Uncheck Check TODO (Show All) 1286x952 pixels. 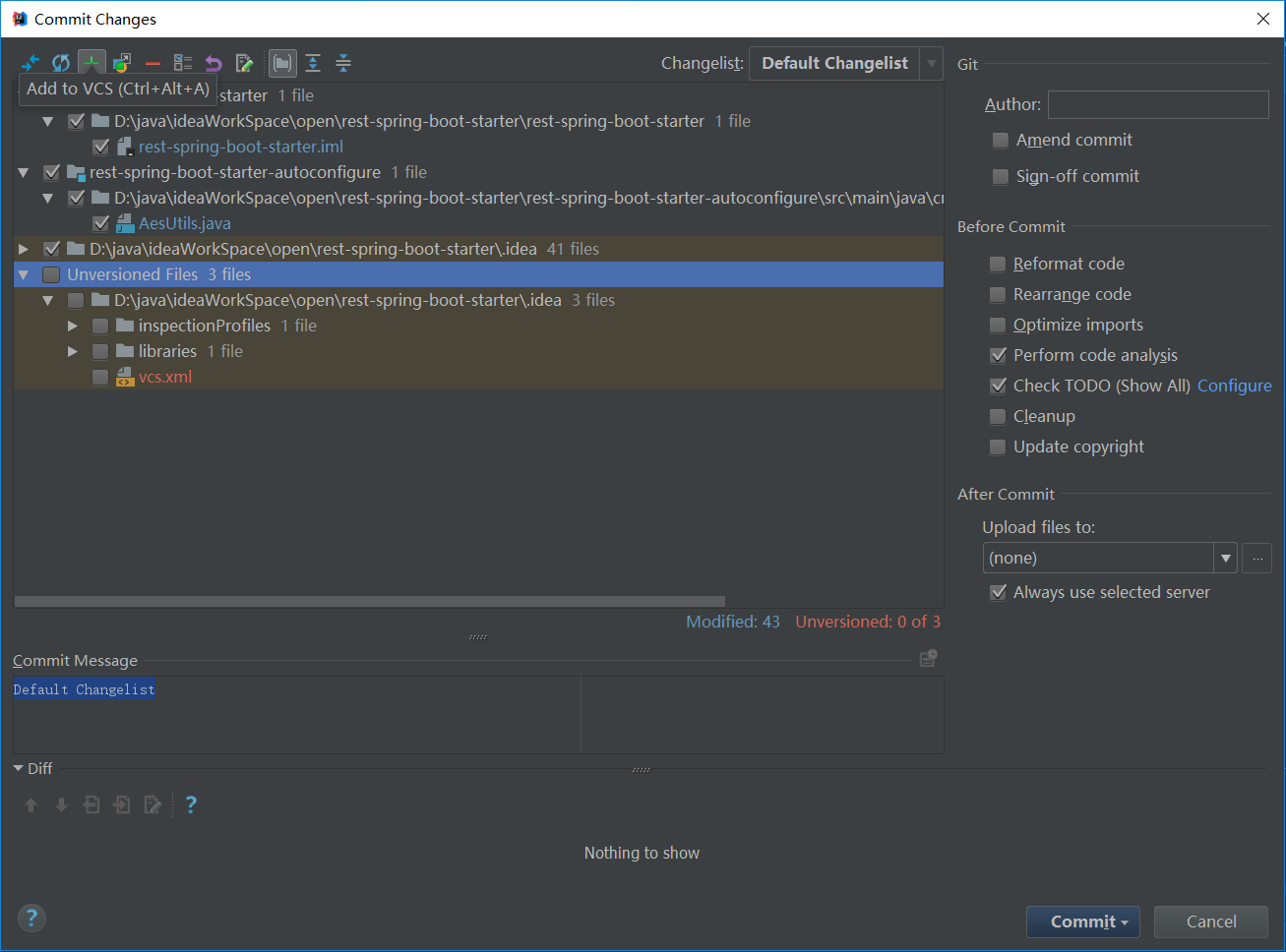point(998,387)
